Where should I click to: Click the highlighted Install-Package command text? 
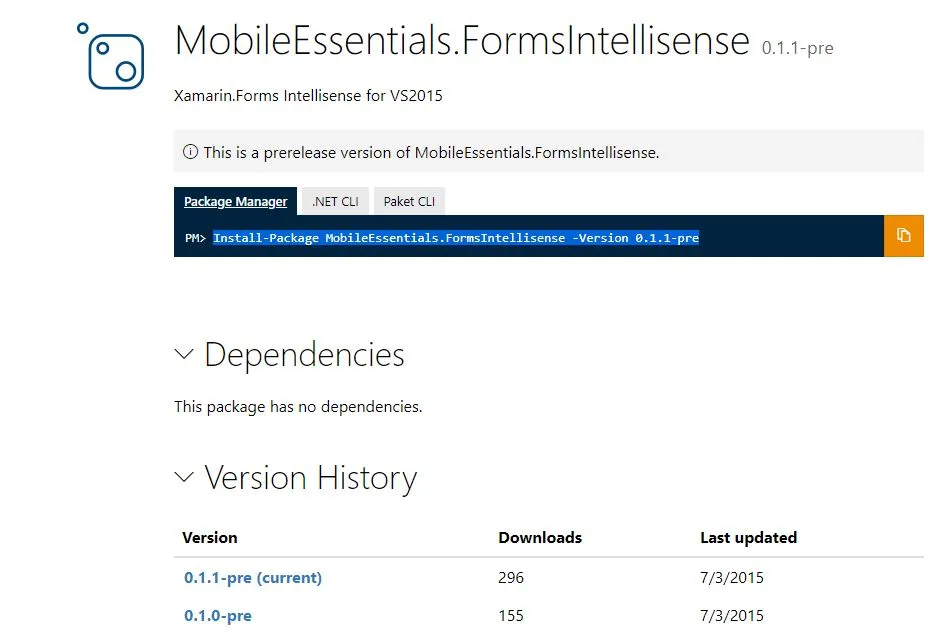pos(455,238)
